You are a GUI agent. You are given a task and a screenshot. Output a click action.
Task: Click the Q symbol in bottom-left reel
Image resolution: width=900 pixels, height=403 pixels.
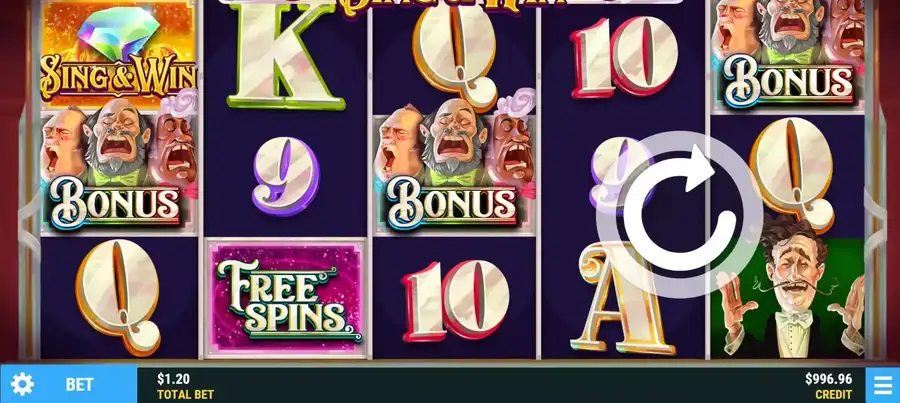click(118, 296)
